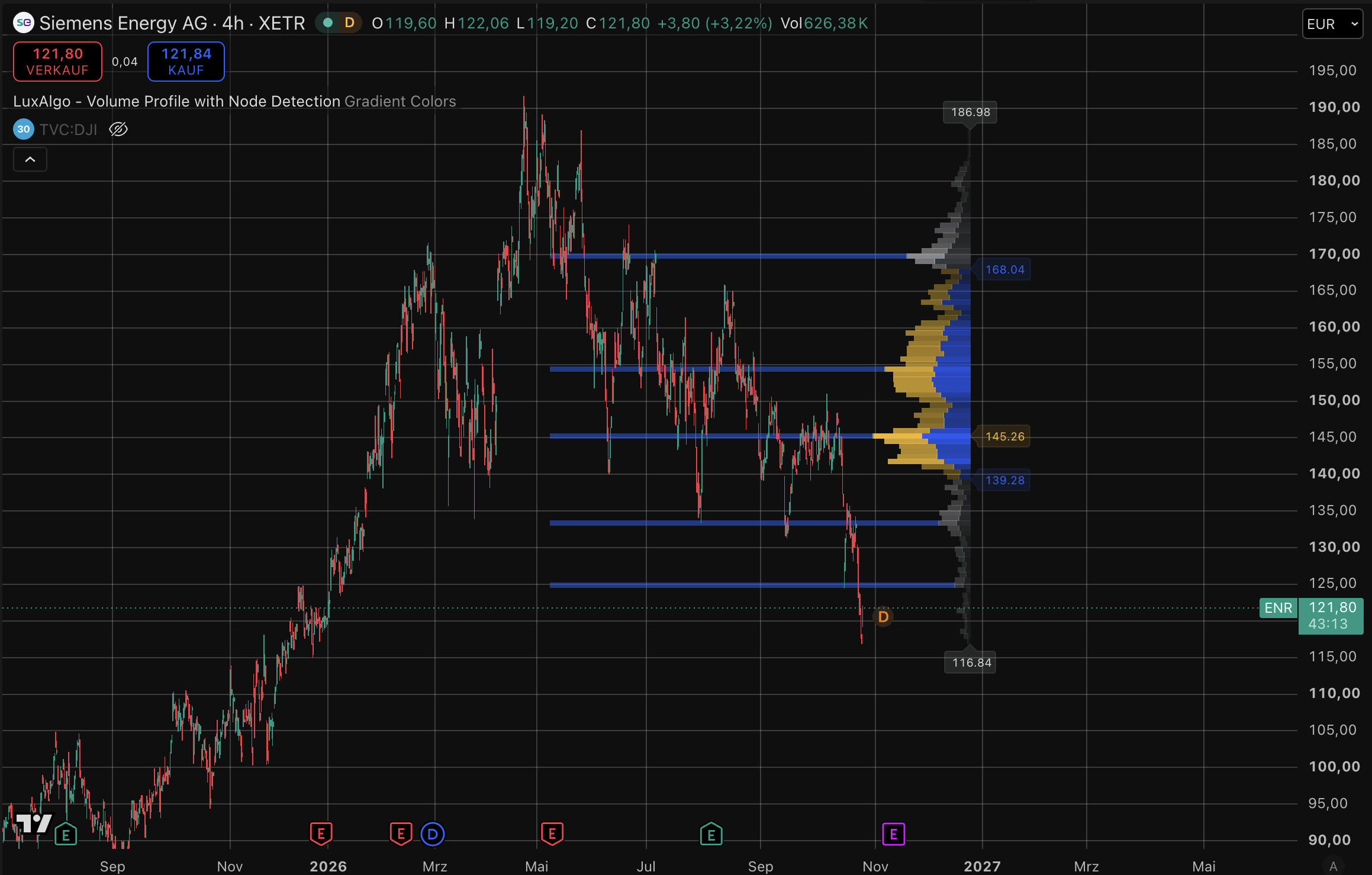This screenshot has width=1372, height=875.
Task: Click the TradingView logo at bottom left
Action: [x=33, y=823]
